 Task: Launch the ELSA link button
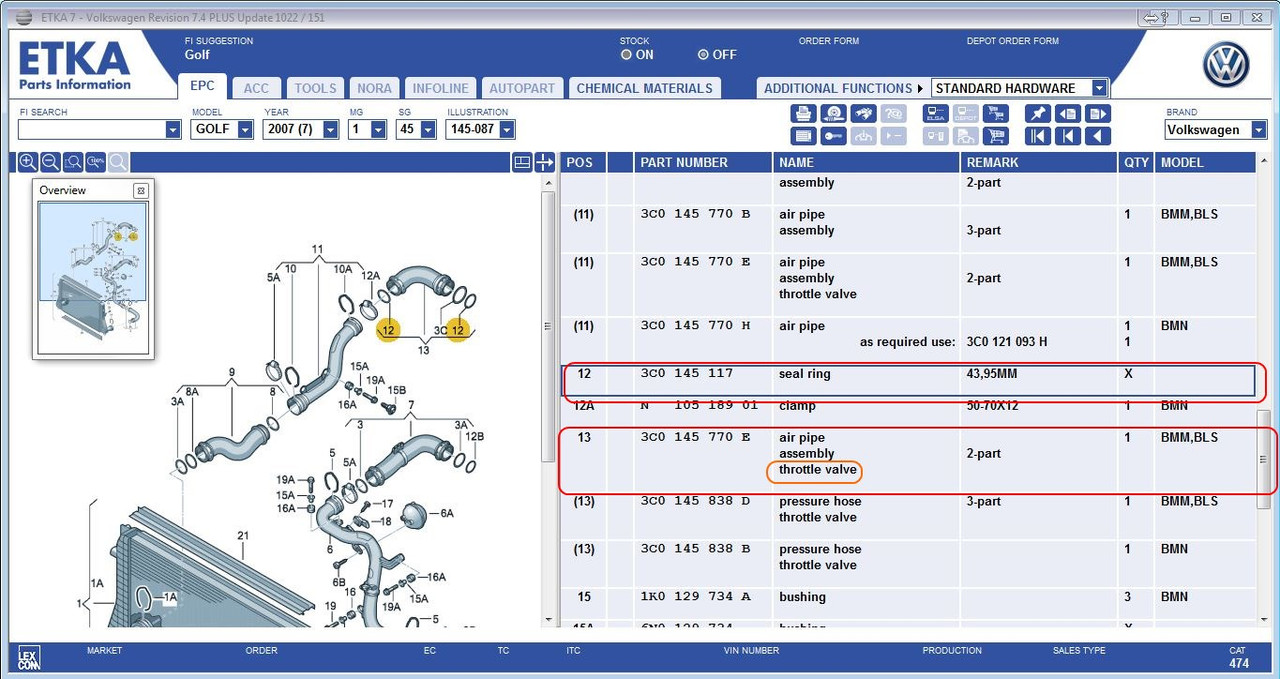935,114
